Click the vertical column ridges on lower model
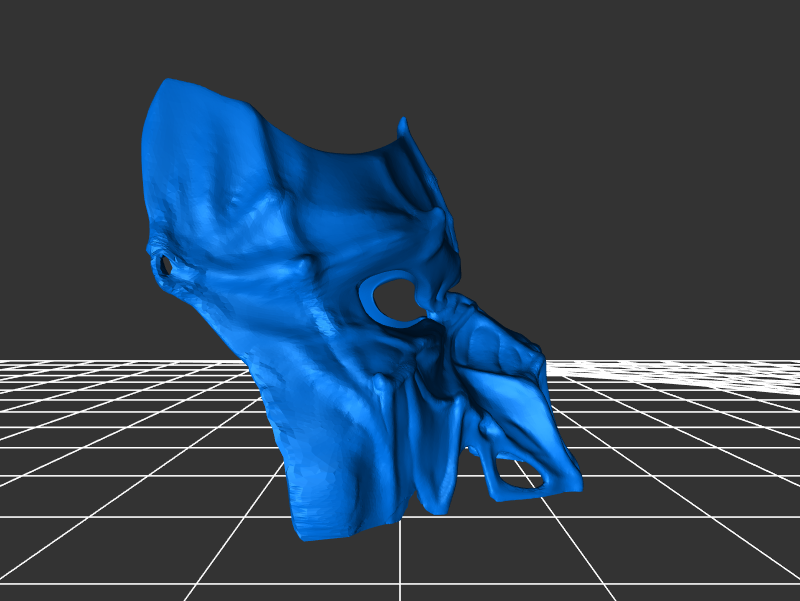This screenshot has height=601, width=800. coord(420,440)
